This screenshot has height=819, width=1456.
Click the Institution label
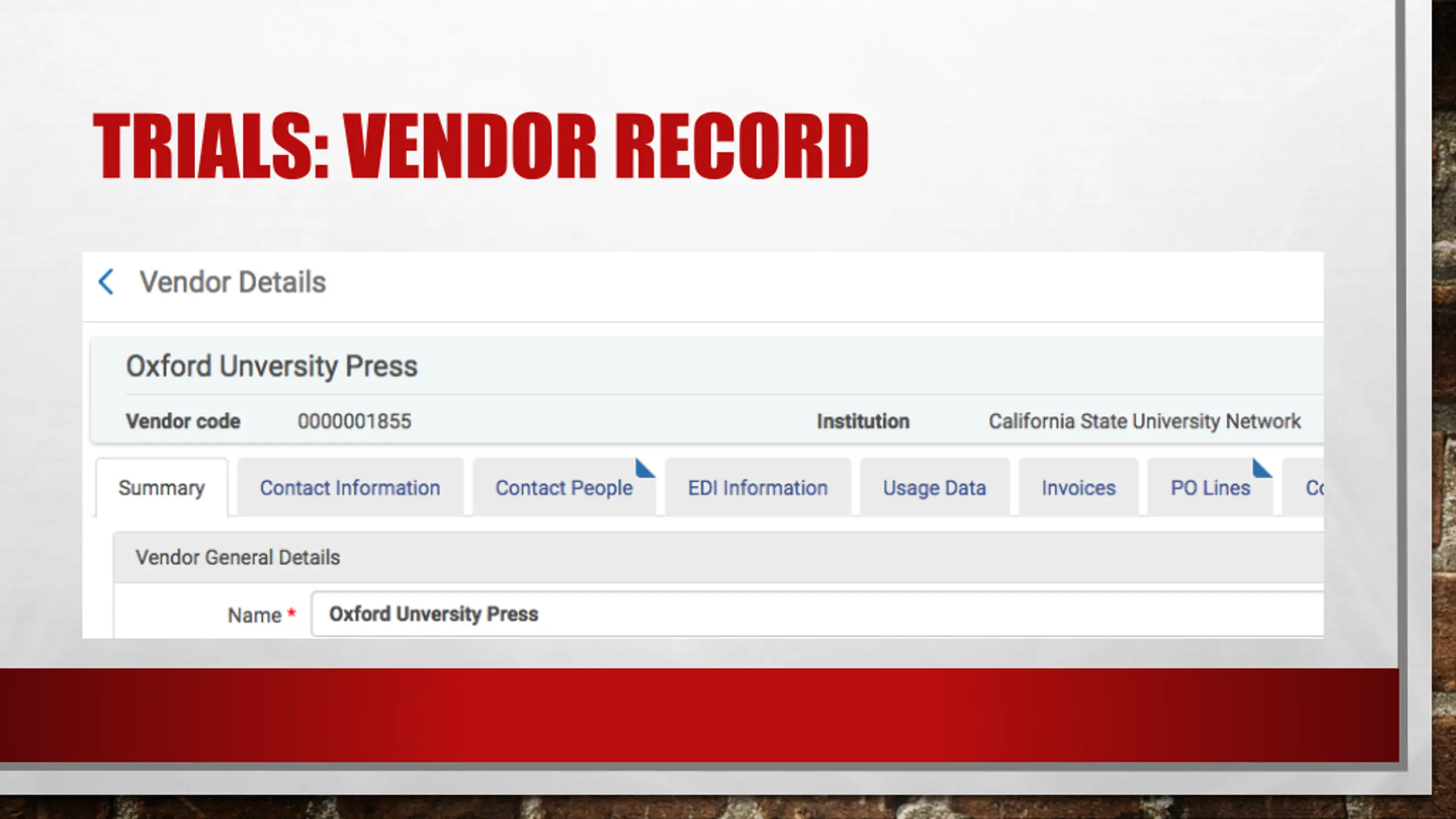coord(863,421)
